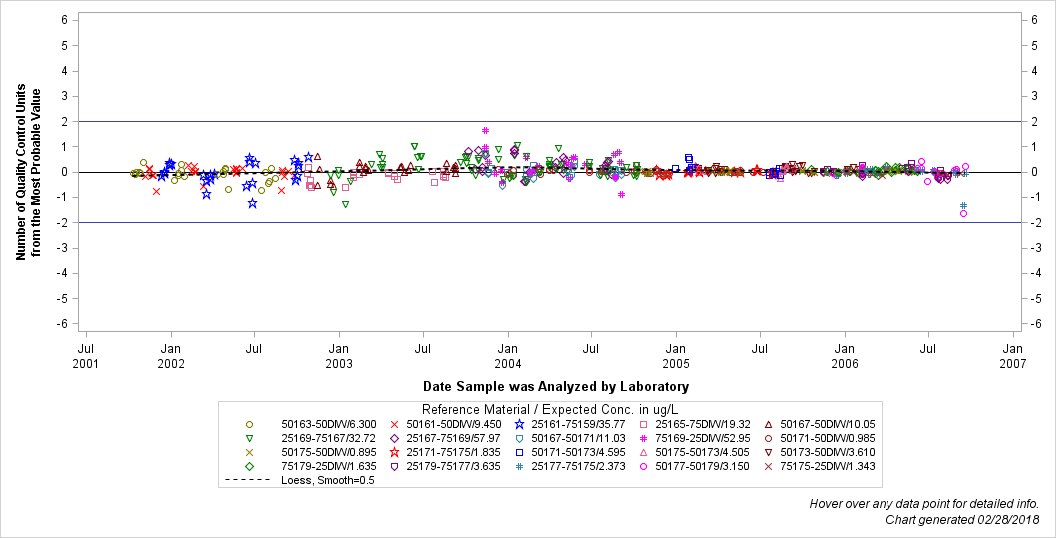Image resolution: width=1056 pixels, height=538 pixels.
Task: Click the magenta circle outlier near -1.6 in 2006
Action: tap(963, 213)
